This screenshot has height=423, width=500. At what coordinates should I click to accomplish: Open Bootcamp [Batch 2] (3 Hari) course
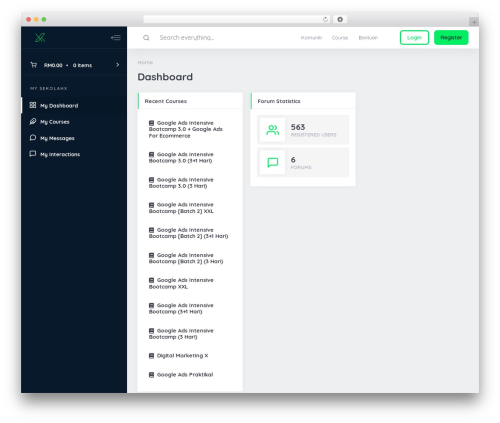[x=186, y=258]
